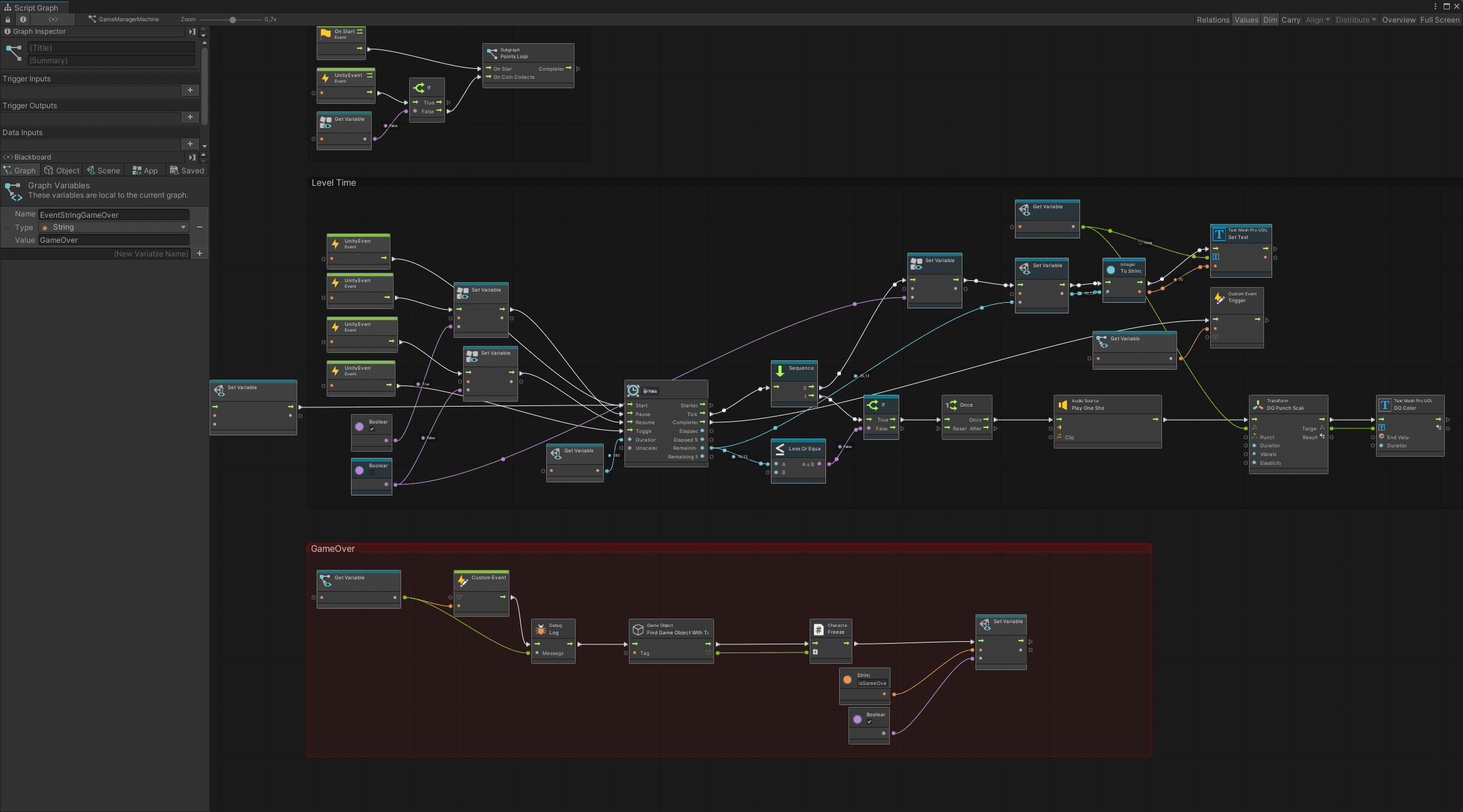This screenshot has height=812, width=1463.
Task: Click the Less Or Equal node icon
Action: tap(780, 449)
